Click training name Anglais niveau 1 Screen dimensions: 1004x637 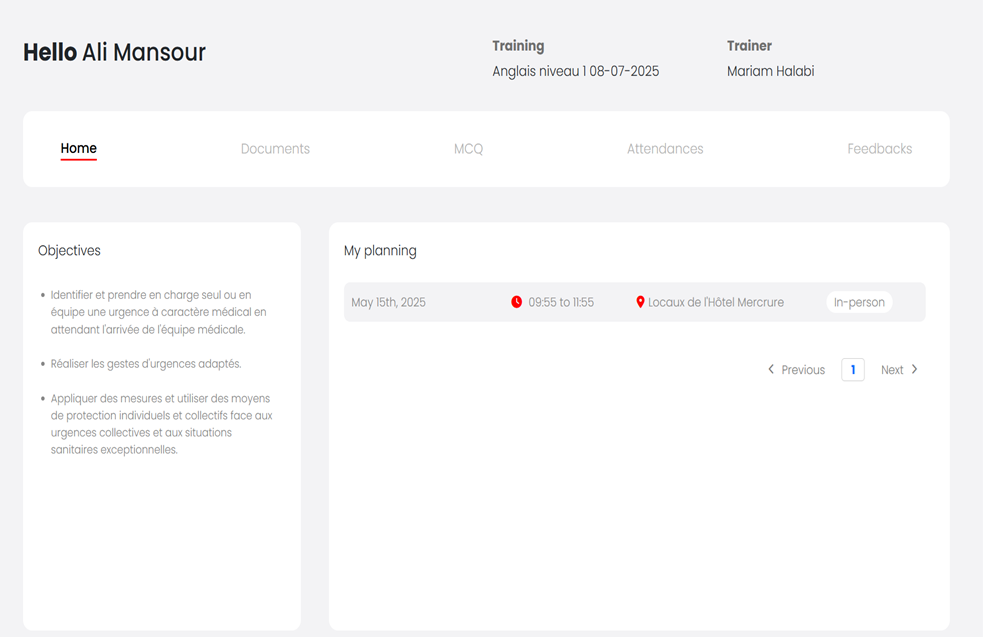(575, 71)
